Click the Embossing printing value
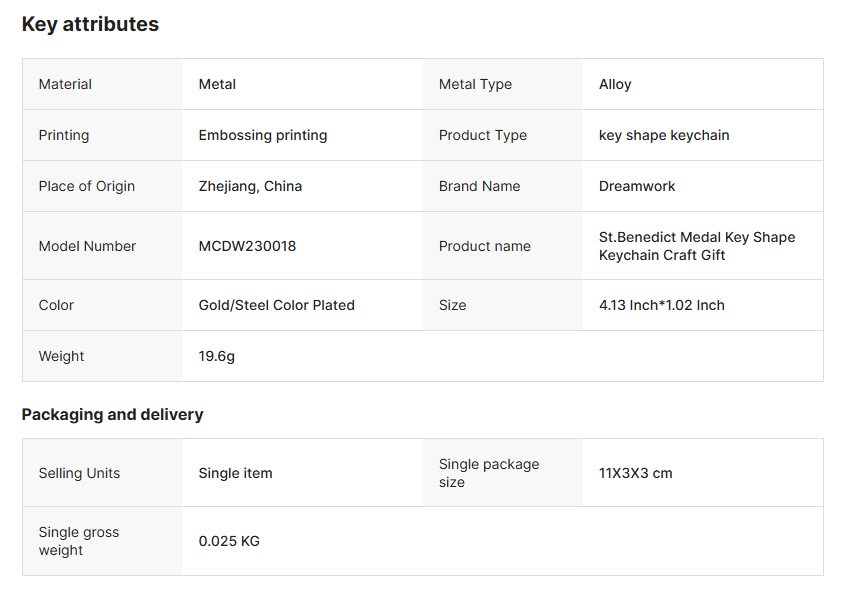Viewport: 842px width, 592px height. coord(263,135)
